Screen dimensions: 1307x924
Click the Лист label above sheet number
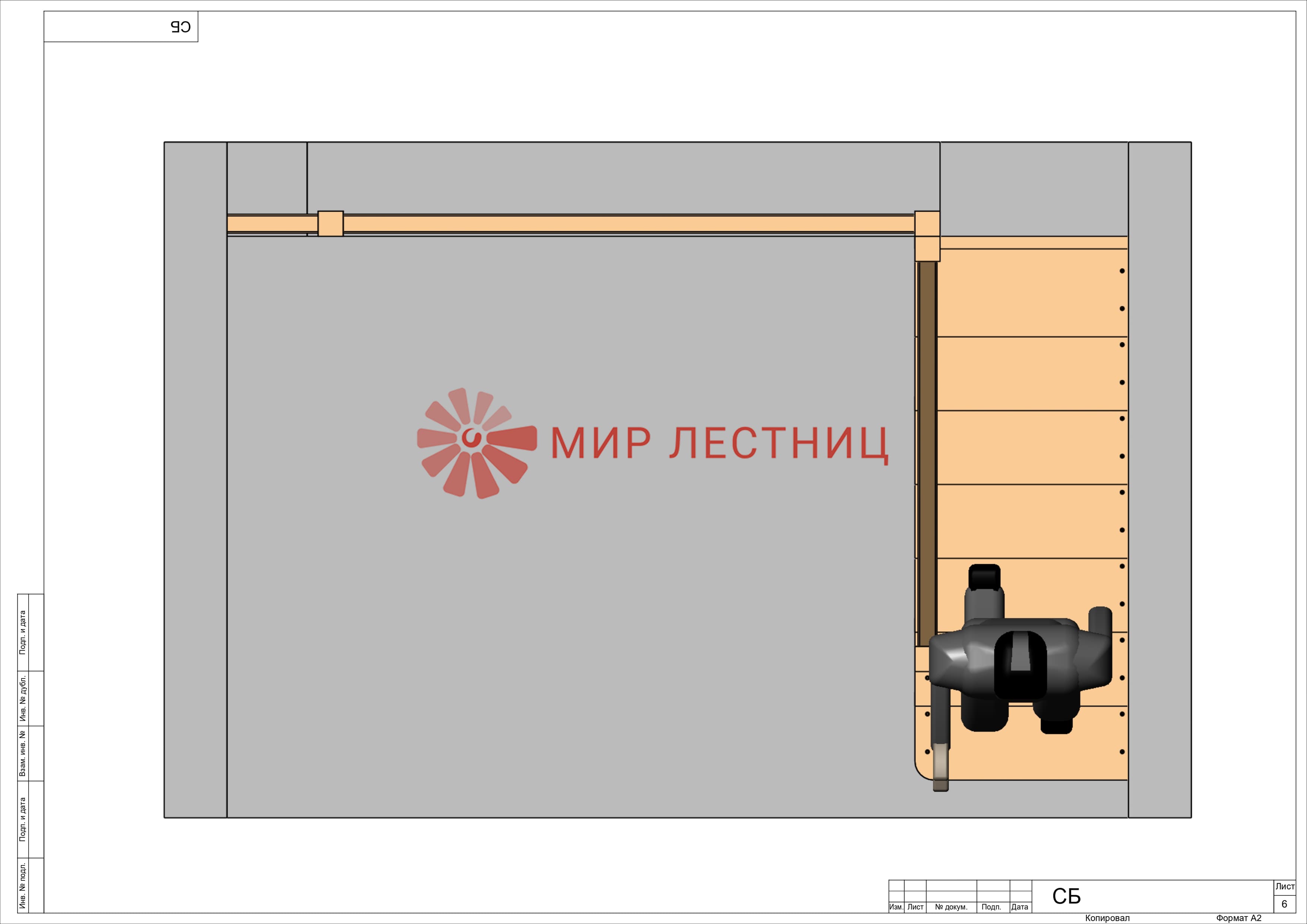pos(1285,886)
